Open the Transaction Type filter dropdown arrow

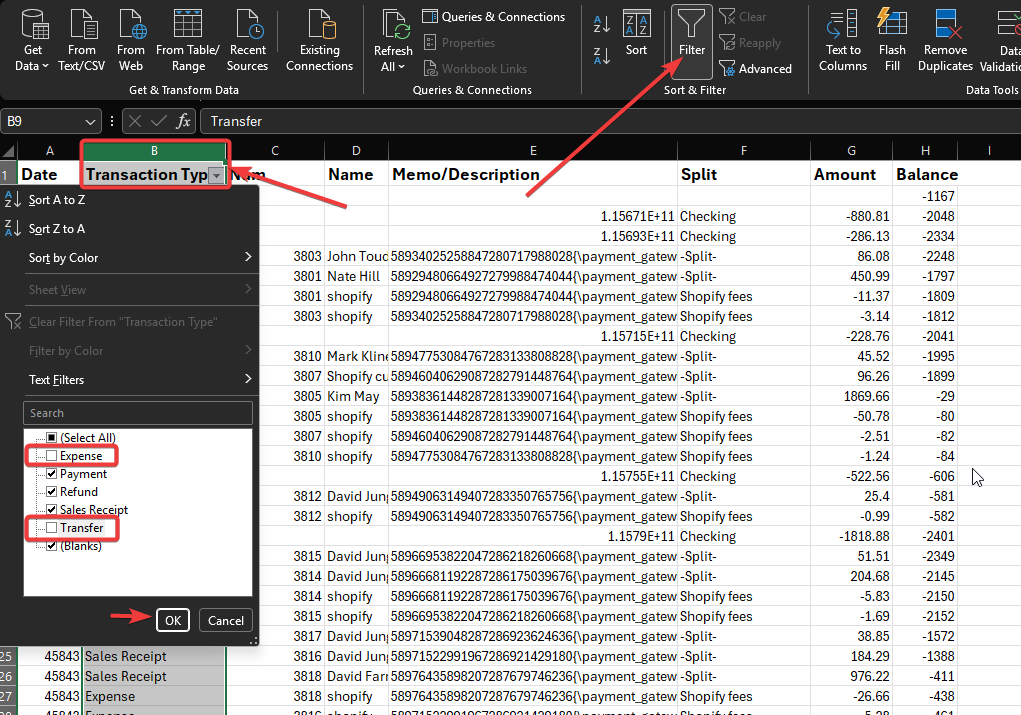pyautogui.click(x=216, y=175)
